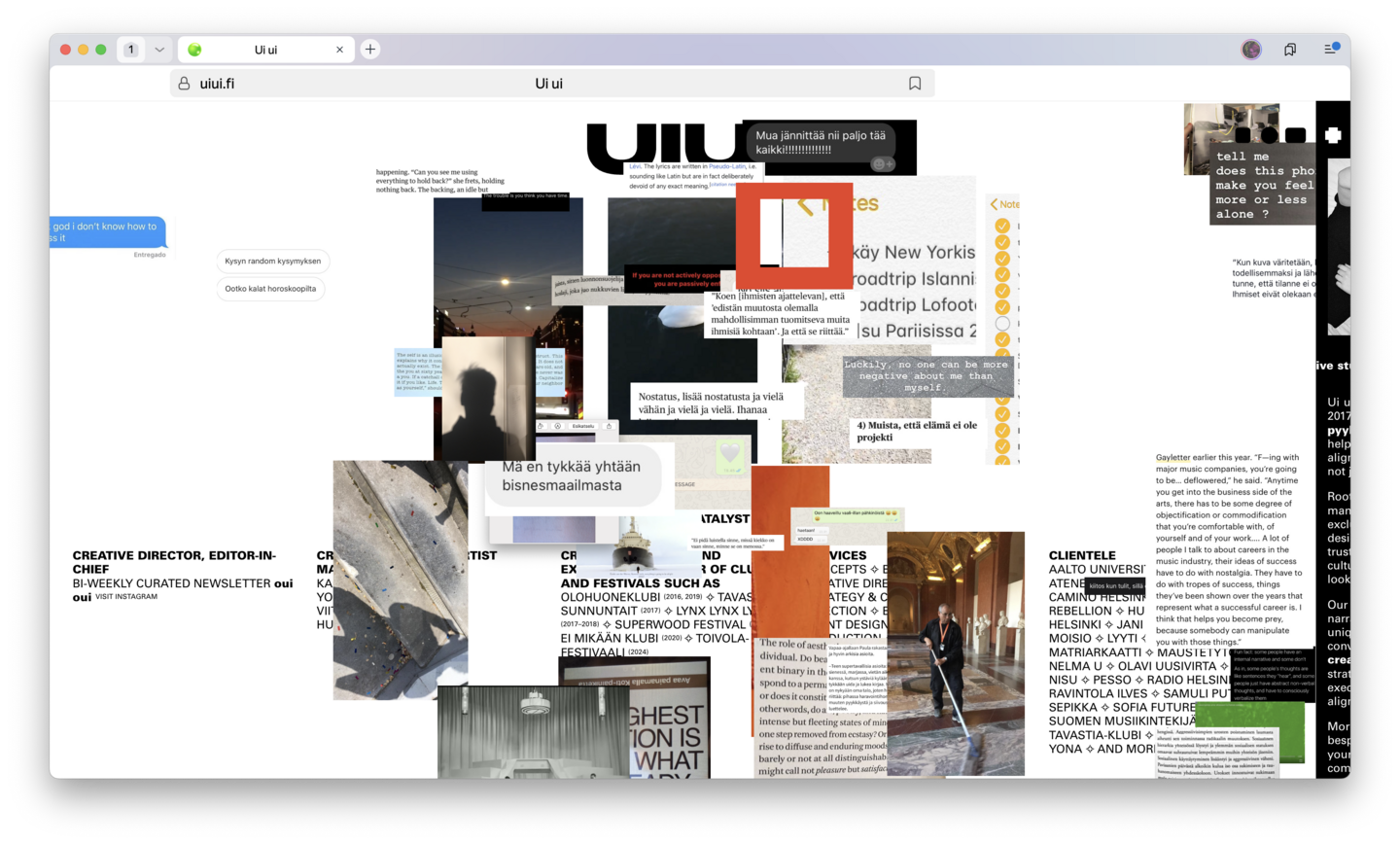Click the 'Mua jännittää nii paljo' chat bubble
This screenshot has height=844, width=1400.
pyautogui.click(x=821, y=143)
